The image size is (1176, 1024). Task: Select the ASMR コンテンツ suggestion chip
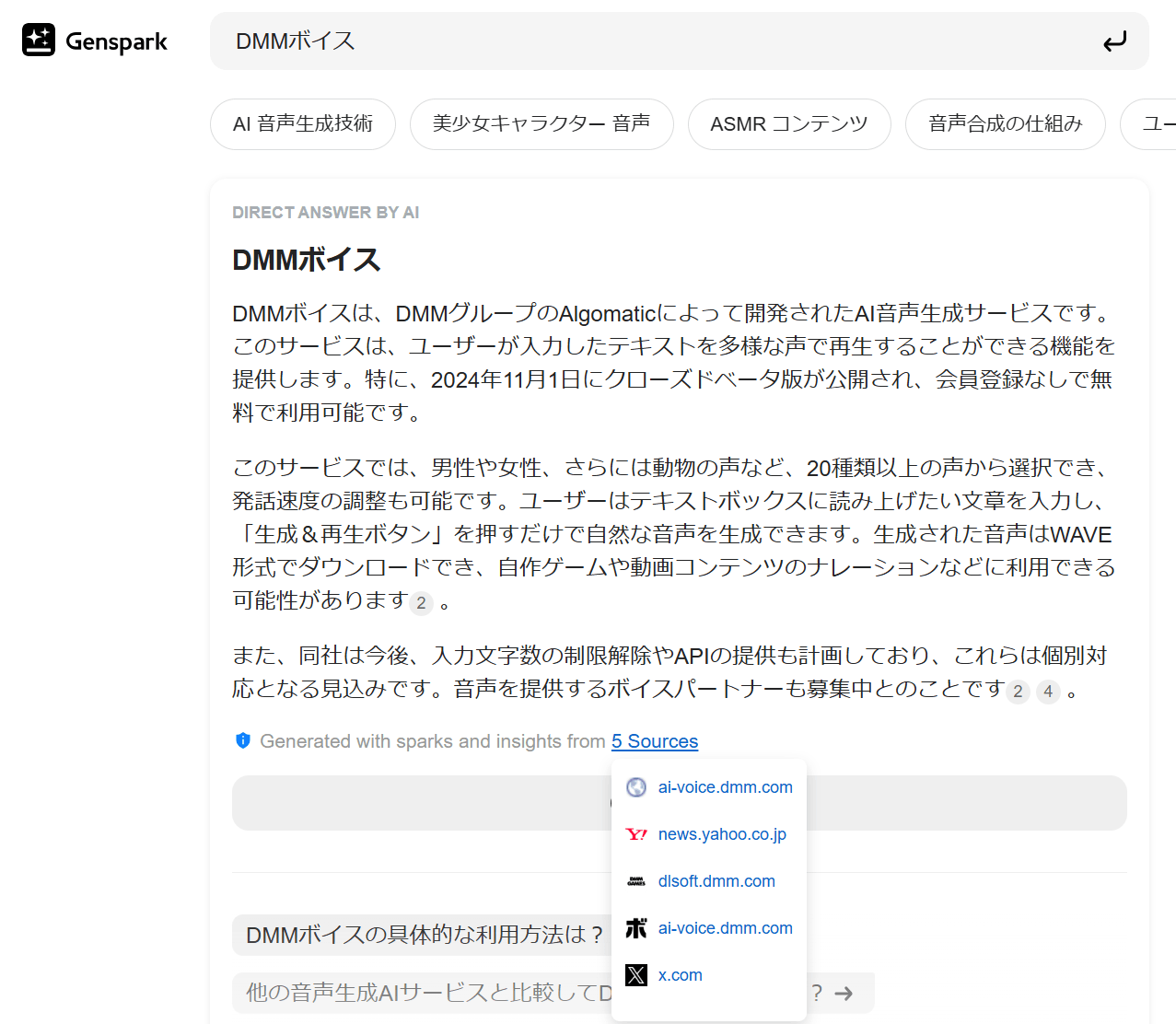pyautogui.click(x=789, y=124)
